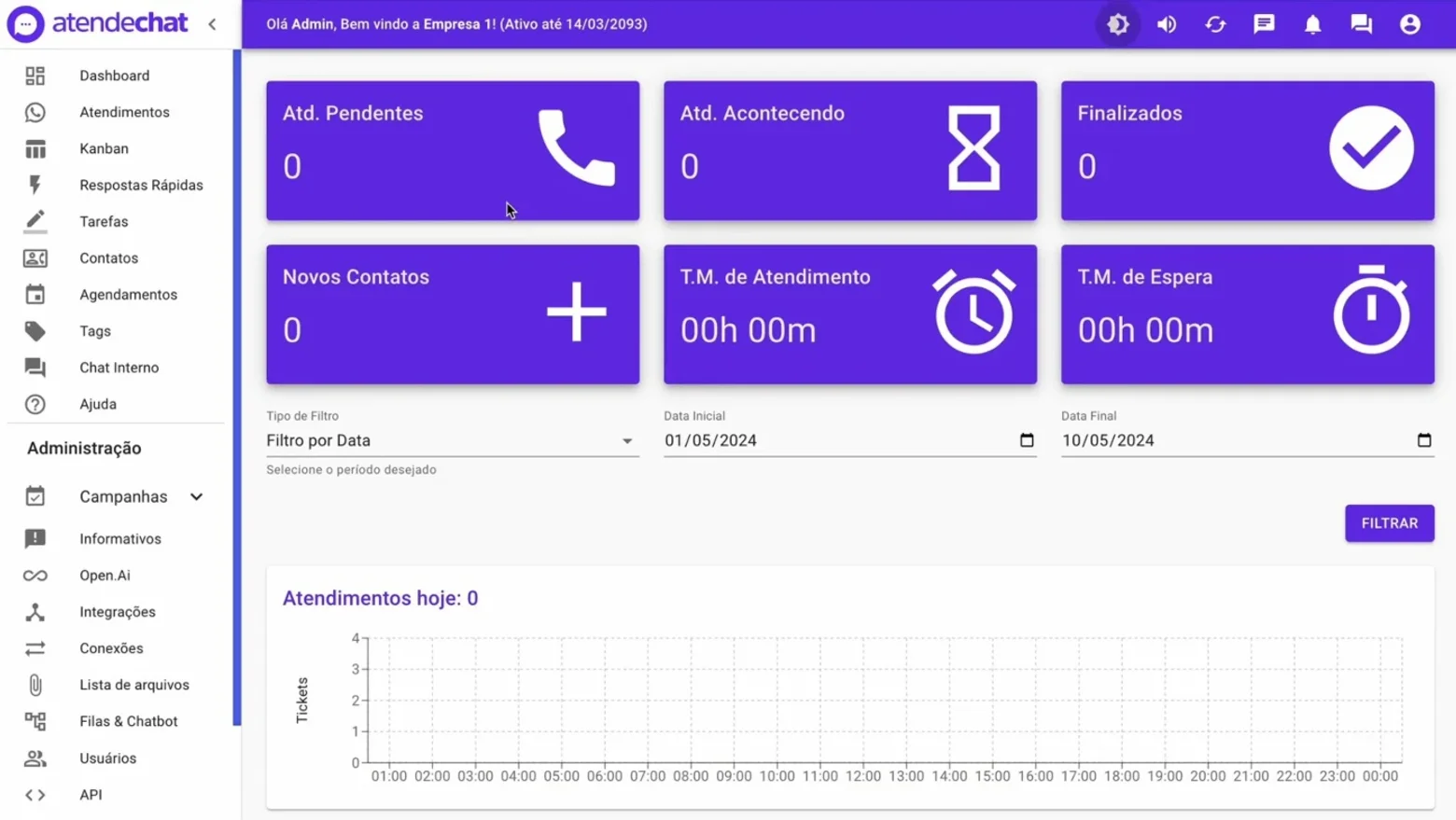Screen dimensions: 1456x820
Task: Click the T.M. de Espera card
Action: [1247, 314]
